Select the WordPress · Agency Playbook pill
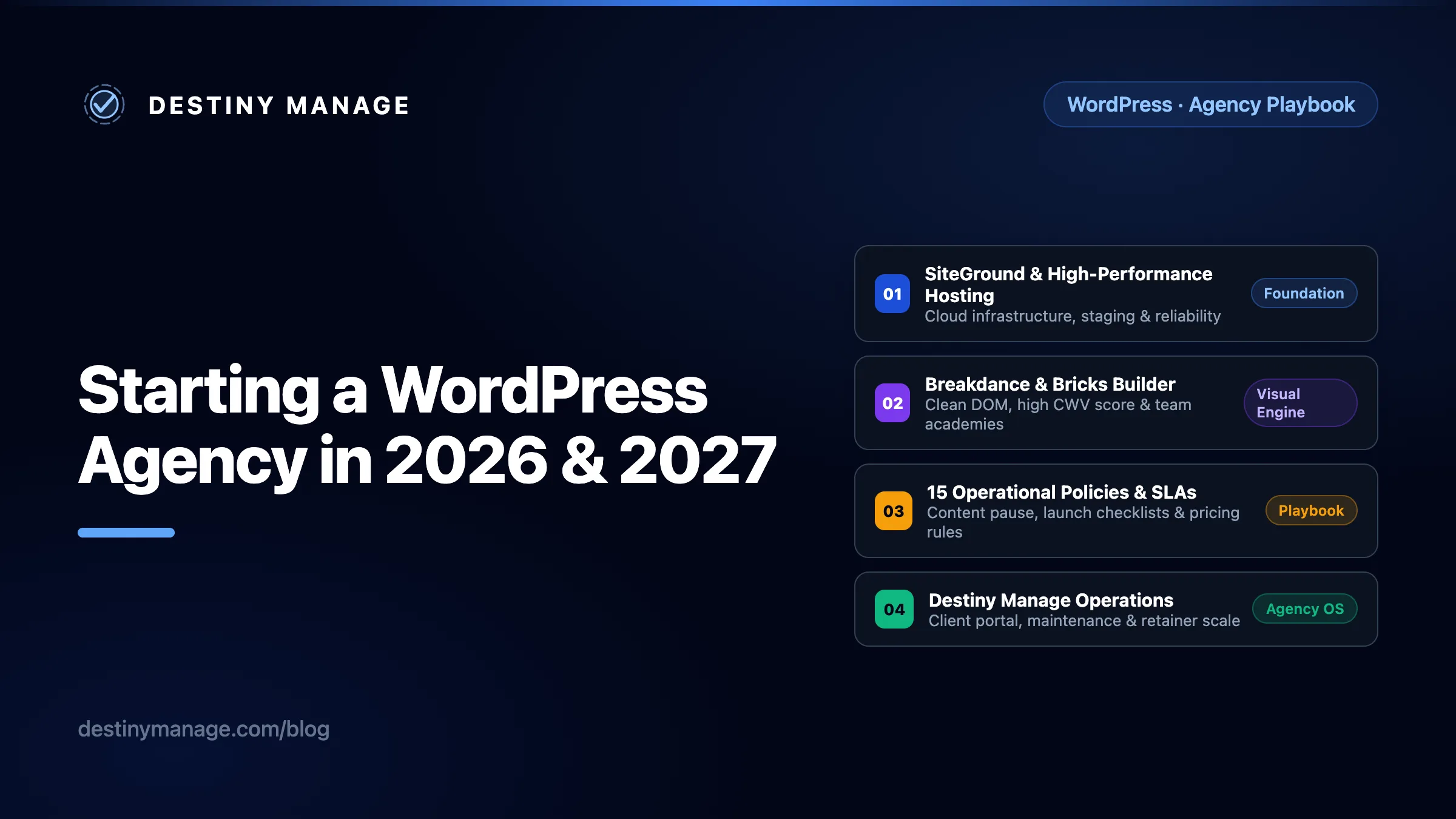 point(1210,104)
